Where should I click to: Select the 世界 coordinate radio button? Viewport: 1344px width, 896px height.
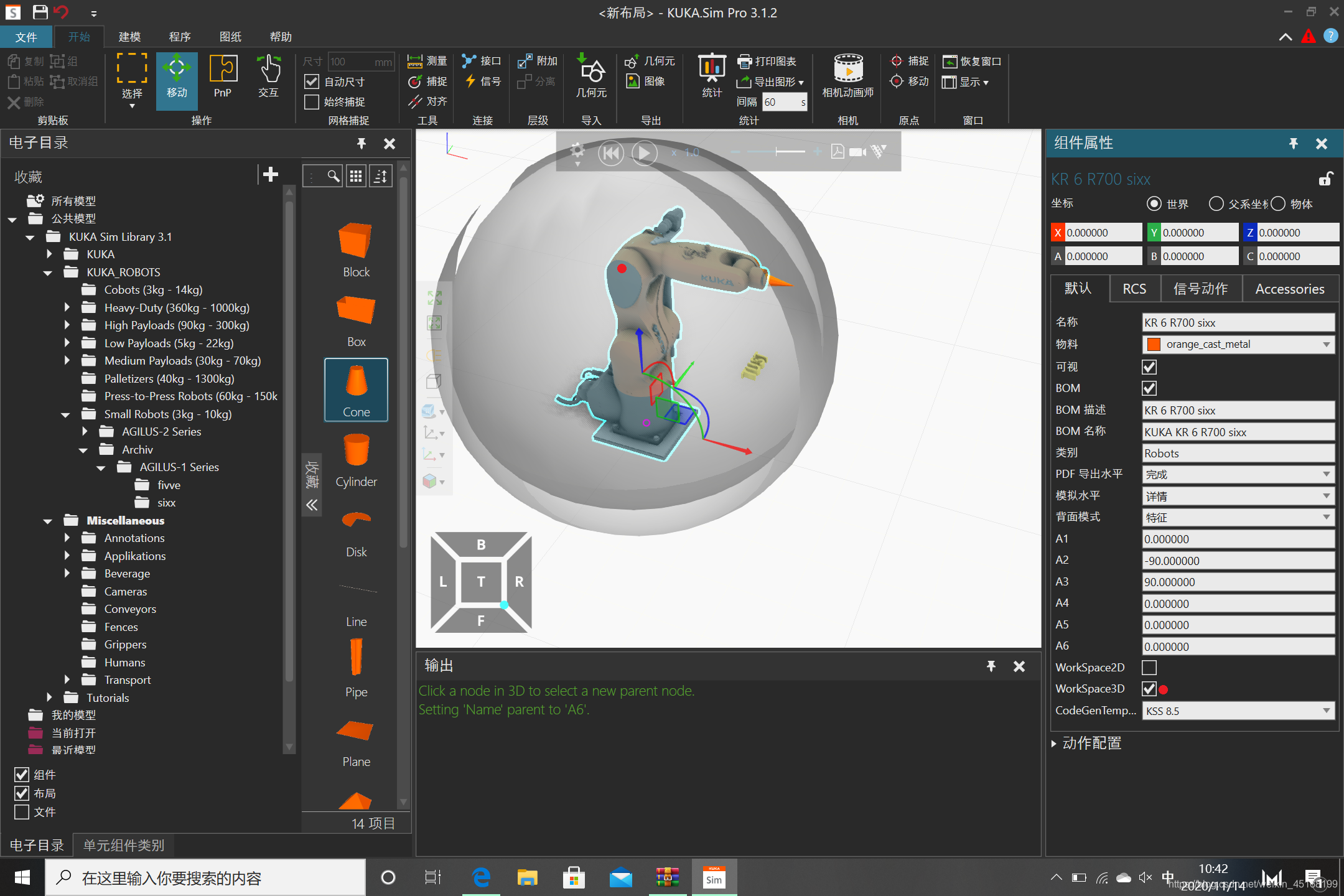(x=1154, y=203)
